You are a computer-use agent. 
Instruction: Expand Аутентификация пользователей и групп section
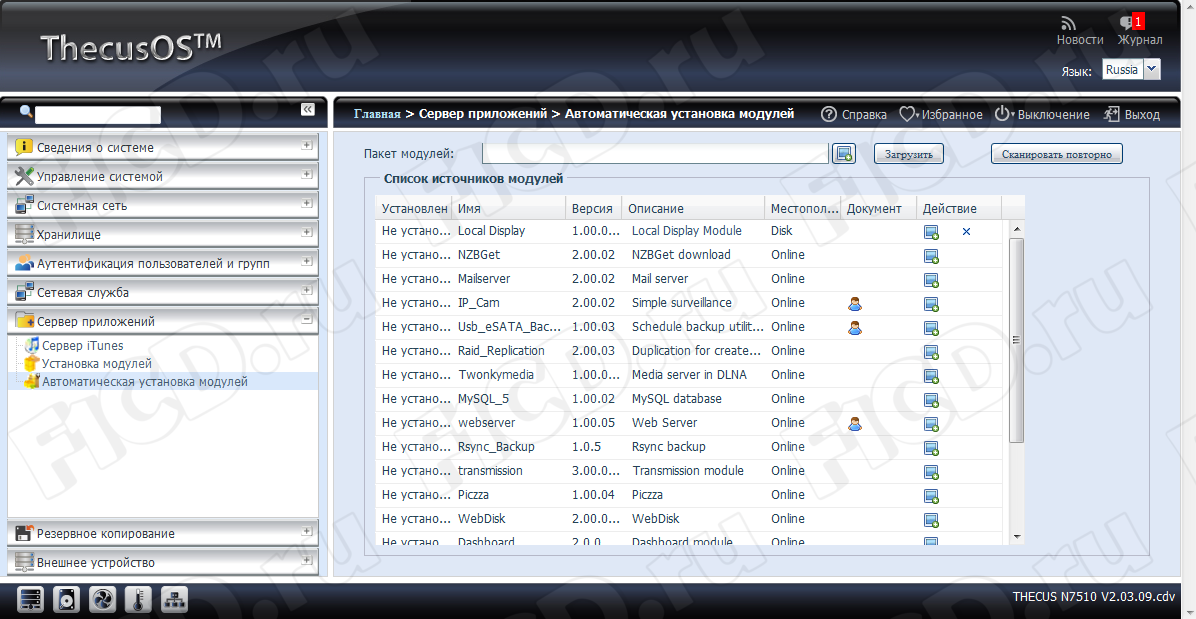click(x=307, y=261)
